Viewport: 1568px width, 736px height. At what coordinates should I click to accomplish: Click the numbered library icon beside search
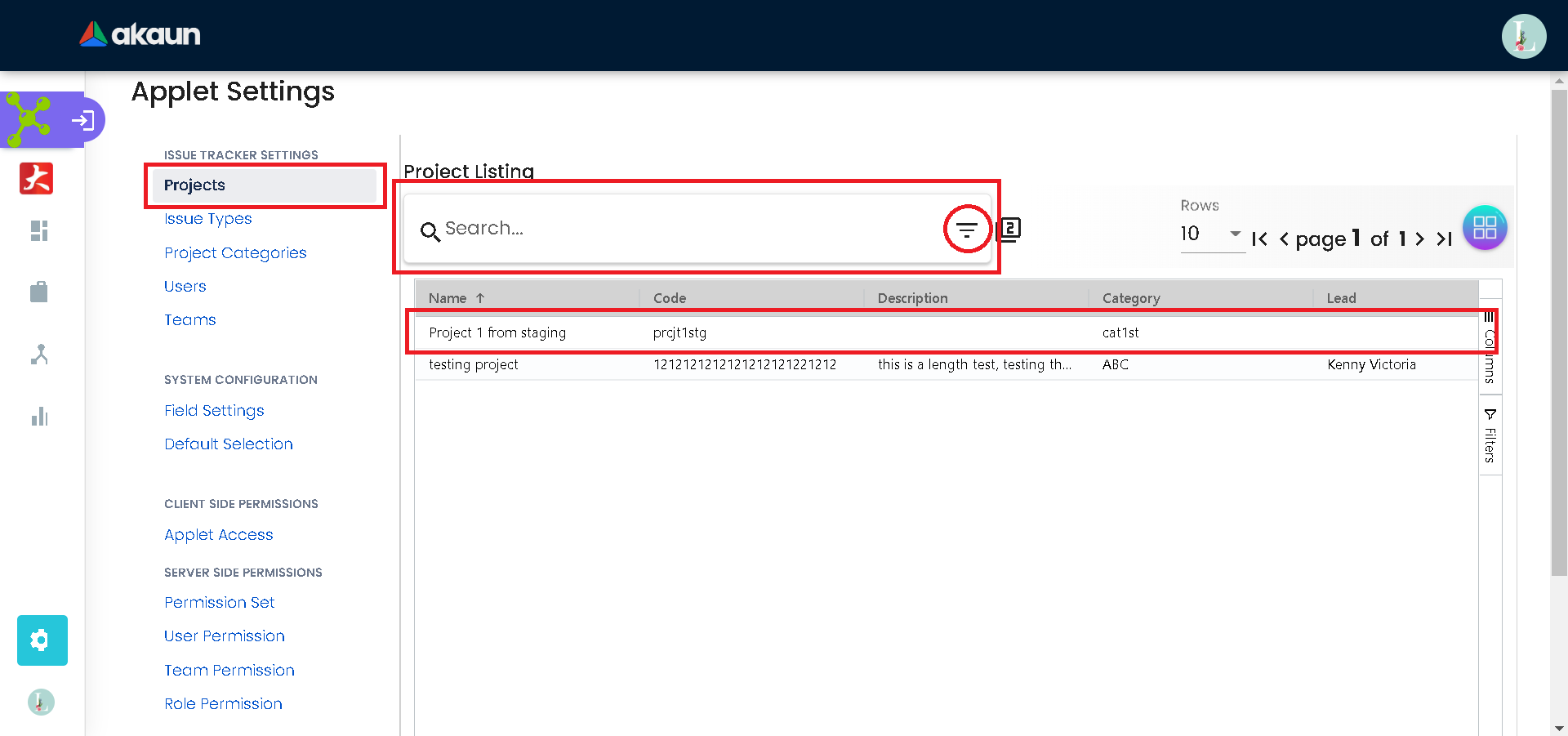(1009, 230)
